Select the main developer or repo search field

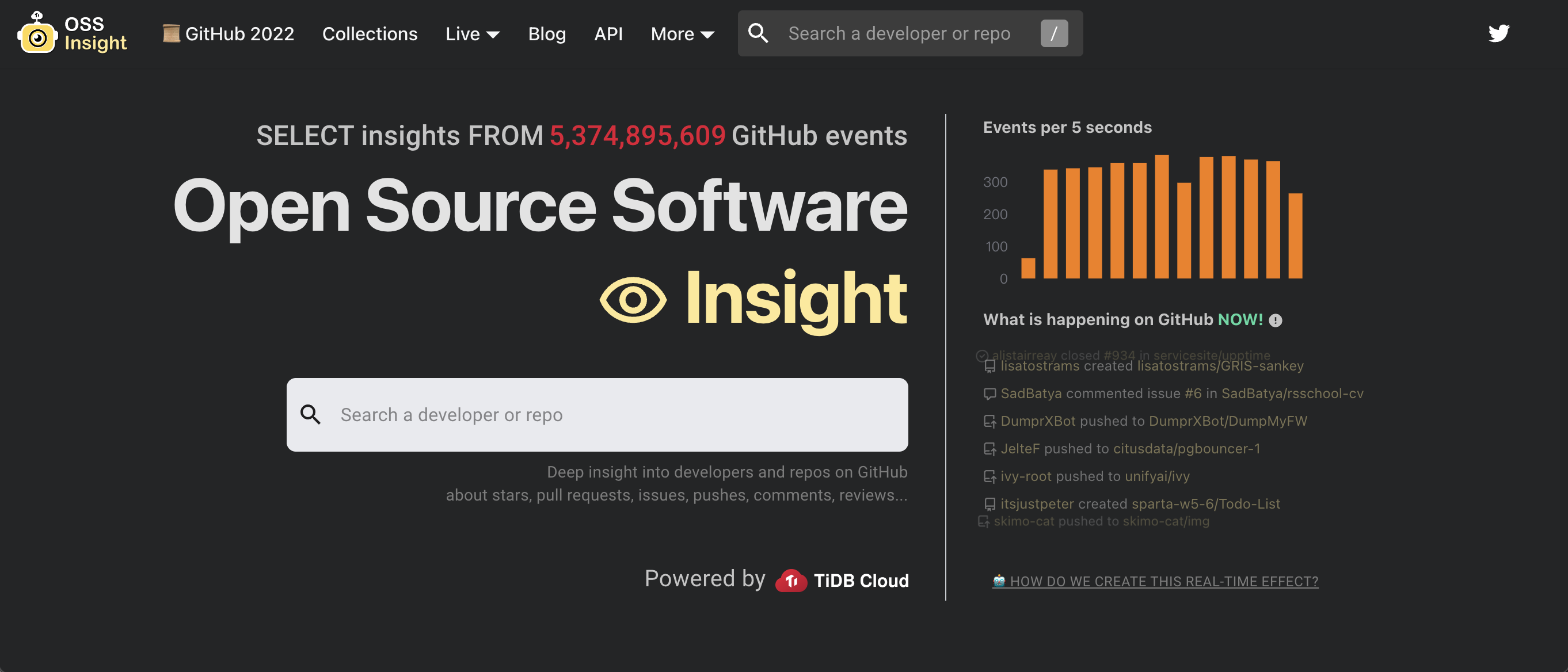(597, 414)
